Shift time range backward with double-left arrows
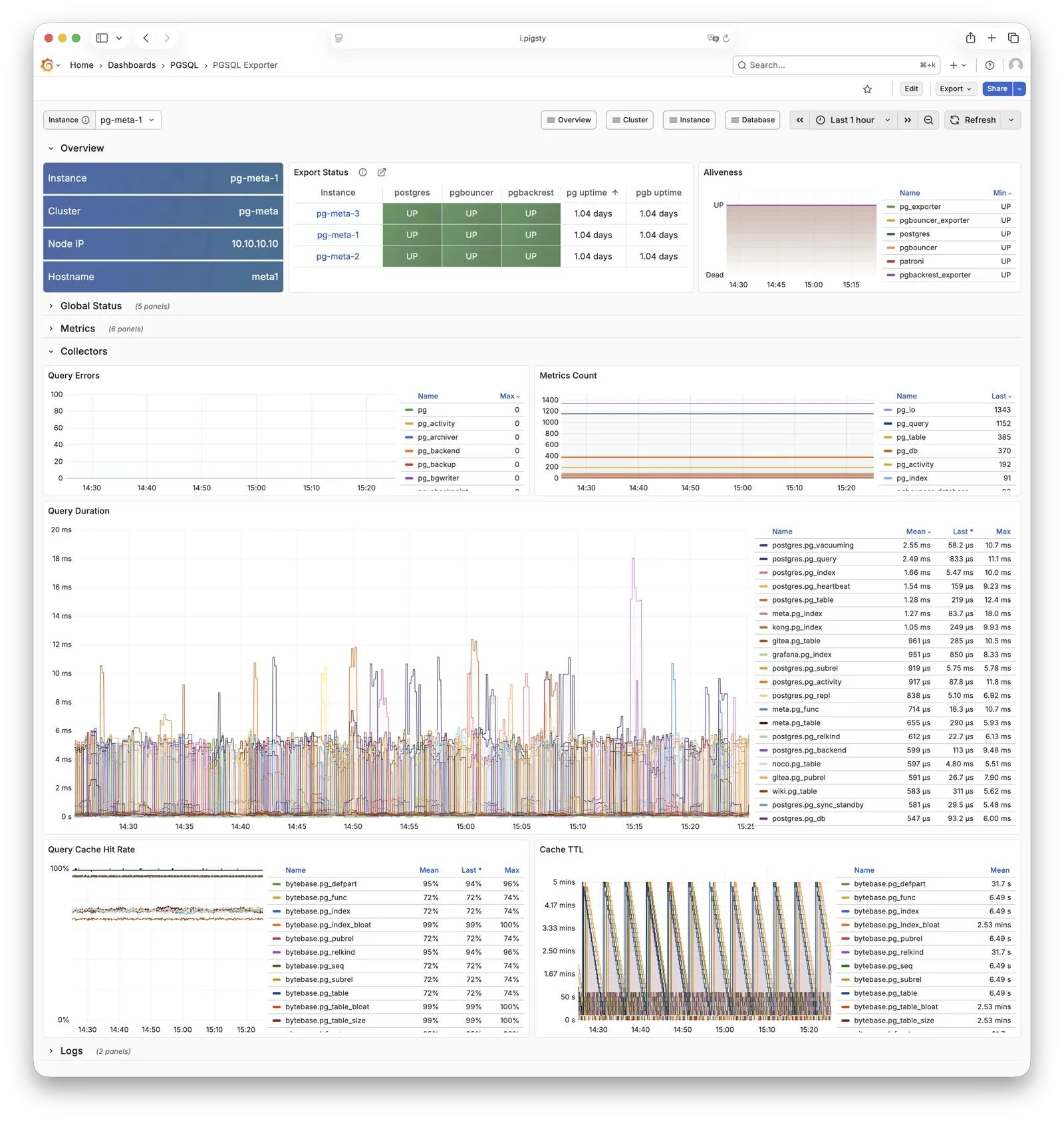The width and height of the screenshot is (1064, 1121). tap(799, 120)
